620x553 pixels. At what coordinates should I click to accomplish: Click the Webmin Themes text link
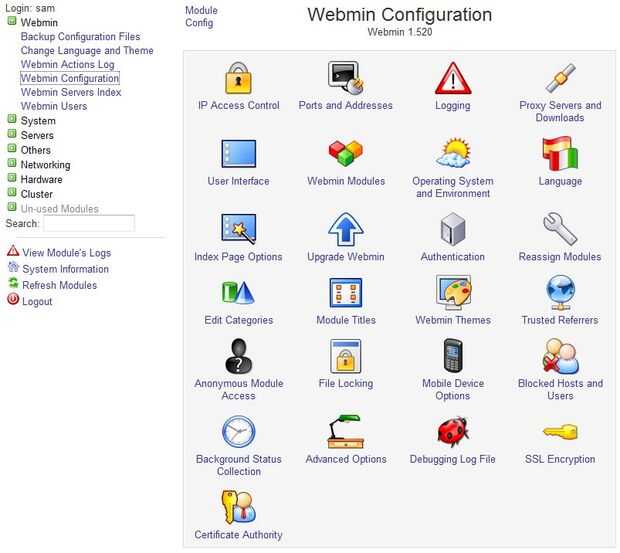453,320
